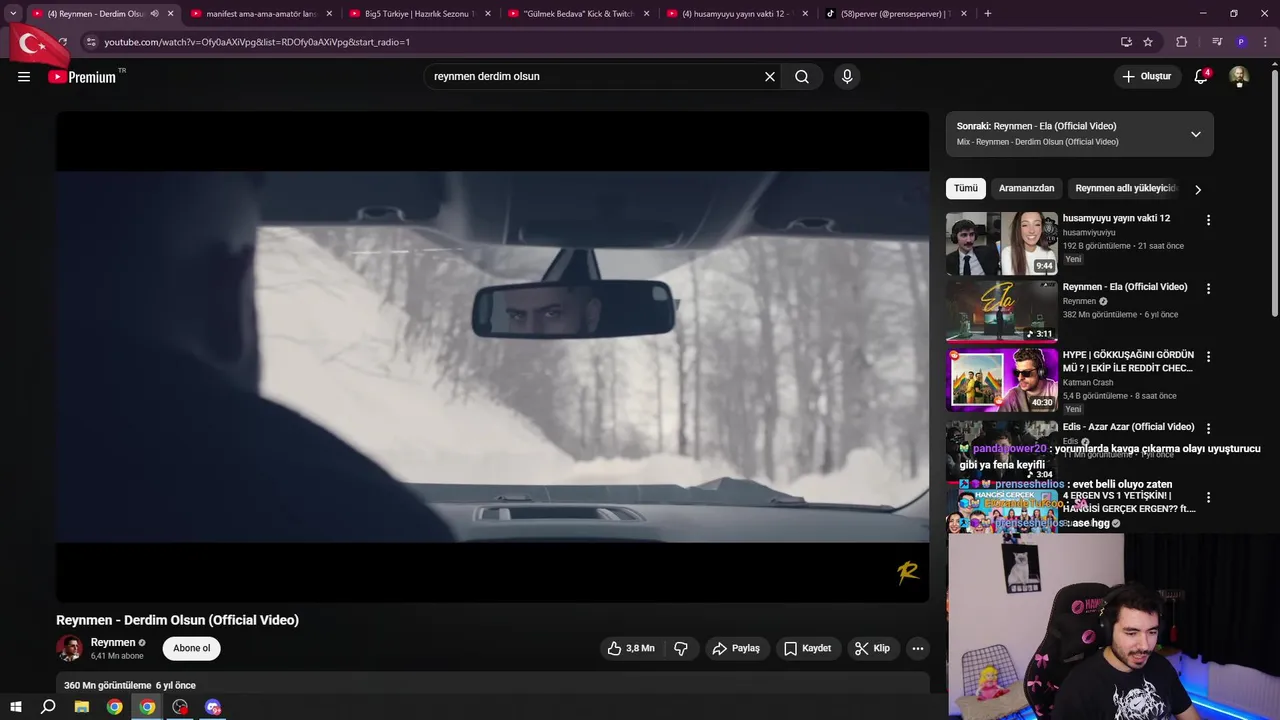
Task: Switch to Gülmek Bedava Kick & Twitch tab
Action: click(x=578, y=14)
